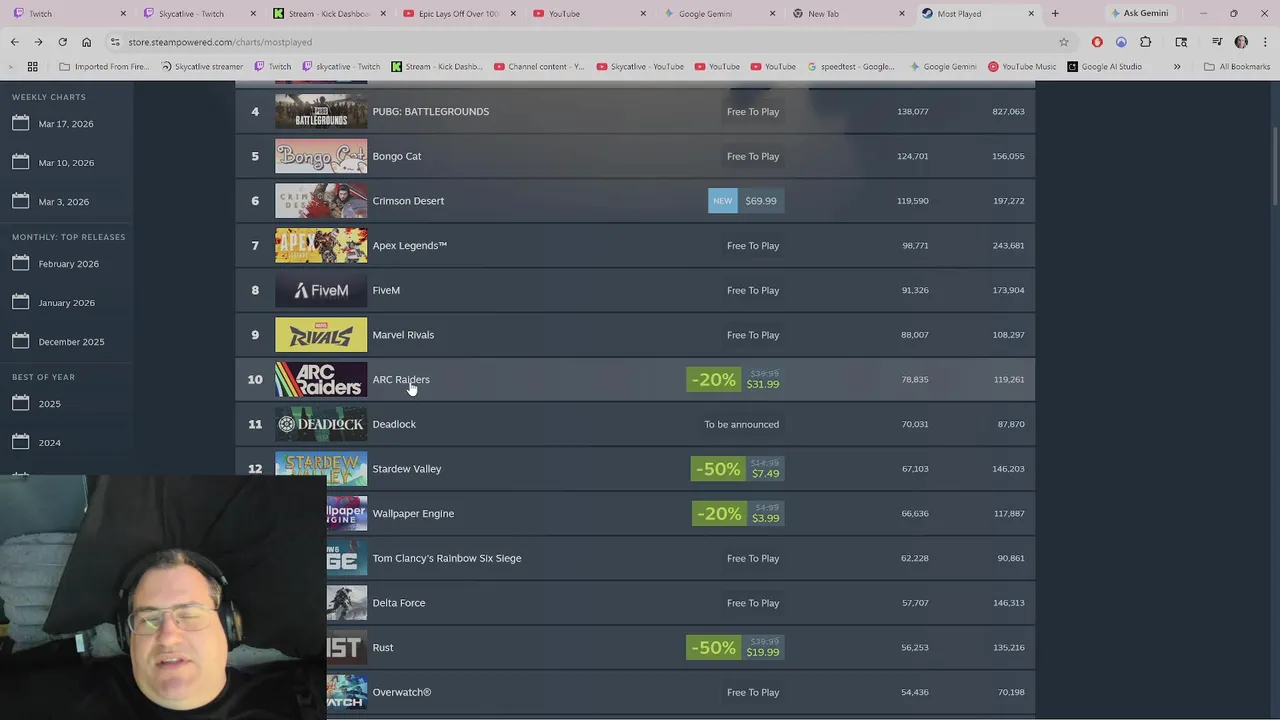1280x720 pixels.
Task: Open February 2026 top releases
Action: pos(68,264)
